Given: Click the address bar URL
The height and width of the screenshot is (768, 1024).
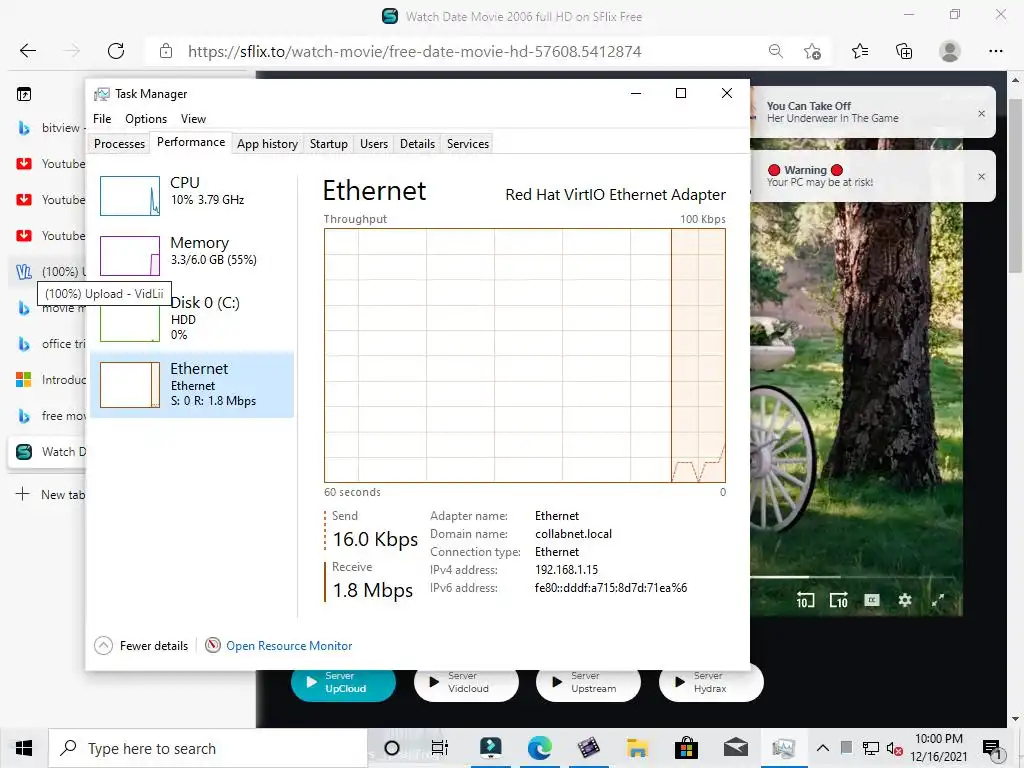Looking at the screenshot, I should click(x=415, y=52).
